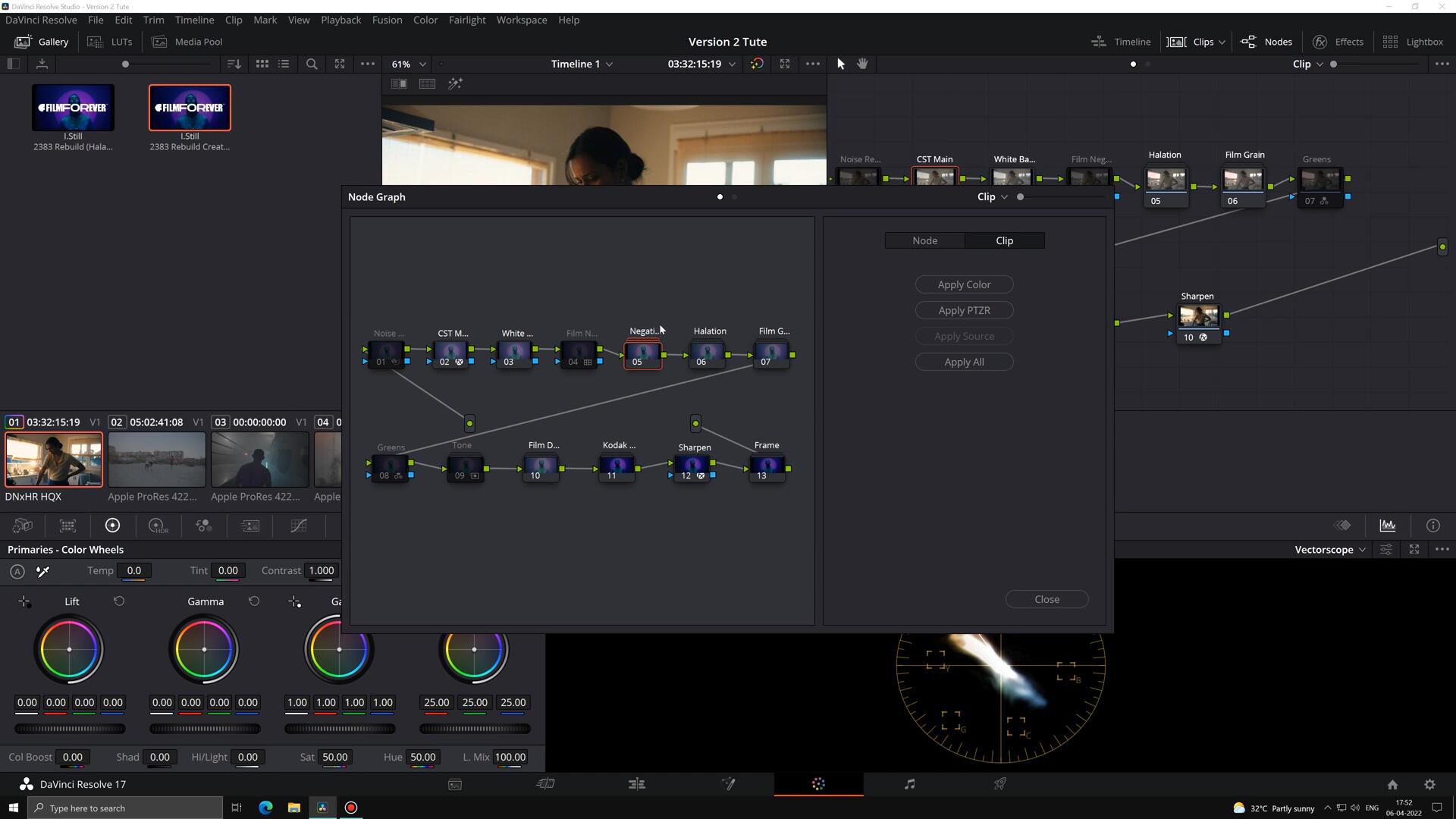Open the Curves palette icon

click(x=299, y=526)
